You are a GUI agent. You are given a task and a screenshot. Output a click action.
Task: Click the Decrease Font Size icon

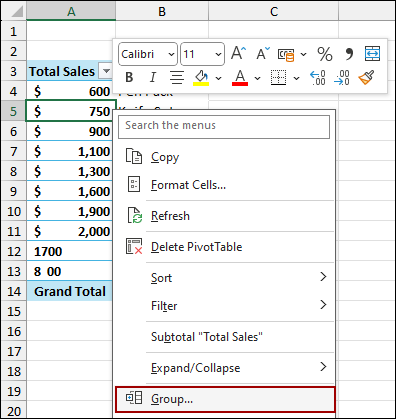[263, 54]
